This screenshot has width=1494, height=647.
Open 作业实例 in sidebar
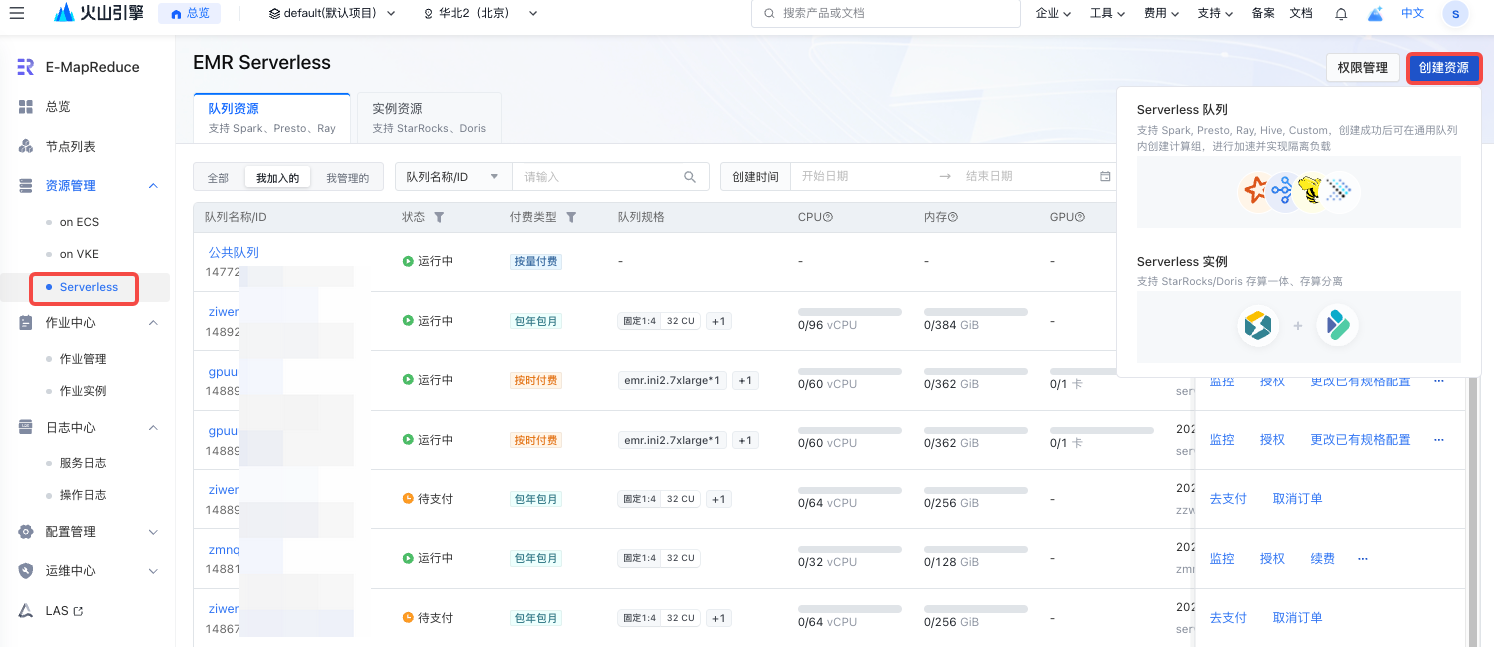[83, 391]
